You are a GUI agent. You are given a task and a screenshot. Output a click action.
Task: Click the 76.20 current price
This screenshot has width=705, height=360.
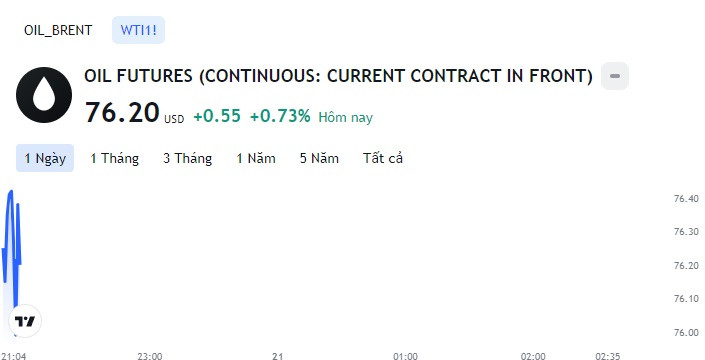point(122,112)
